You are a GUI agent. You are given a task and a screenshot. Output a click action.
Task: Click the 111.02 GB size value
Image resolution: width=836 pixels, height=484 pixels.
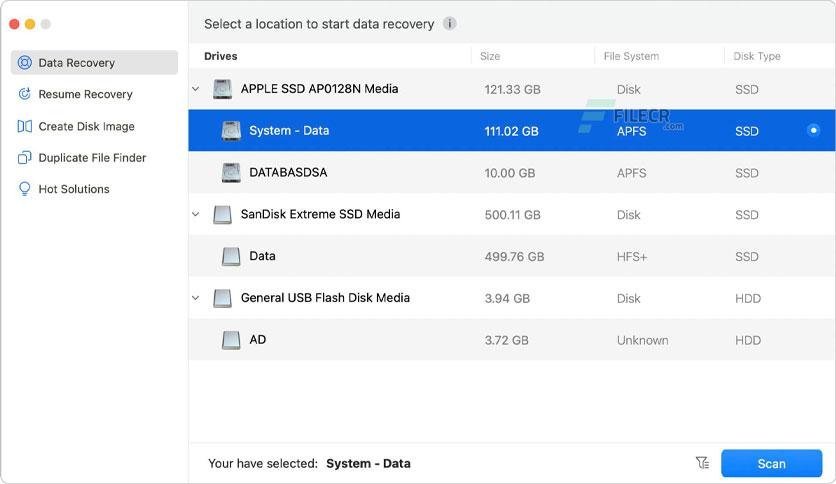(x=511, y=131)
